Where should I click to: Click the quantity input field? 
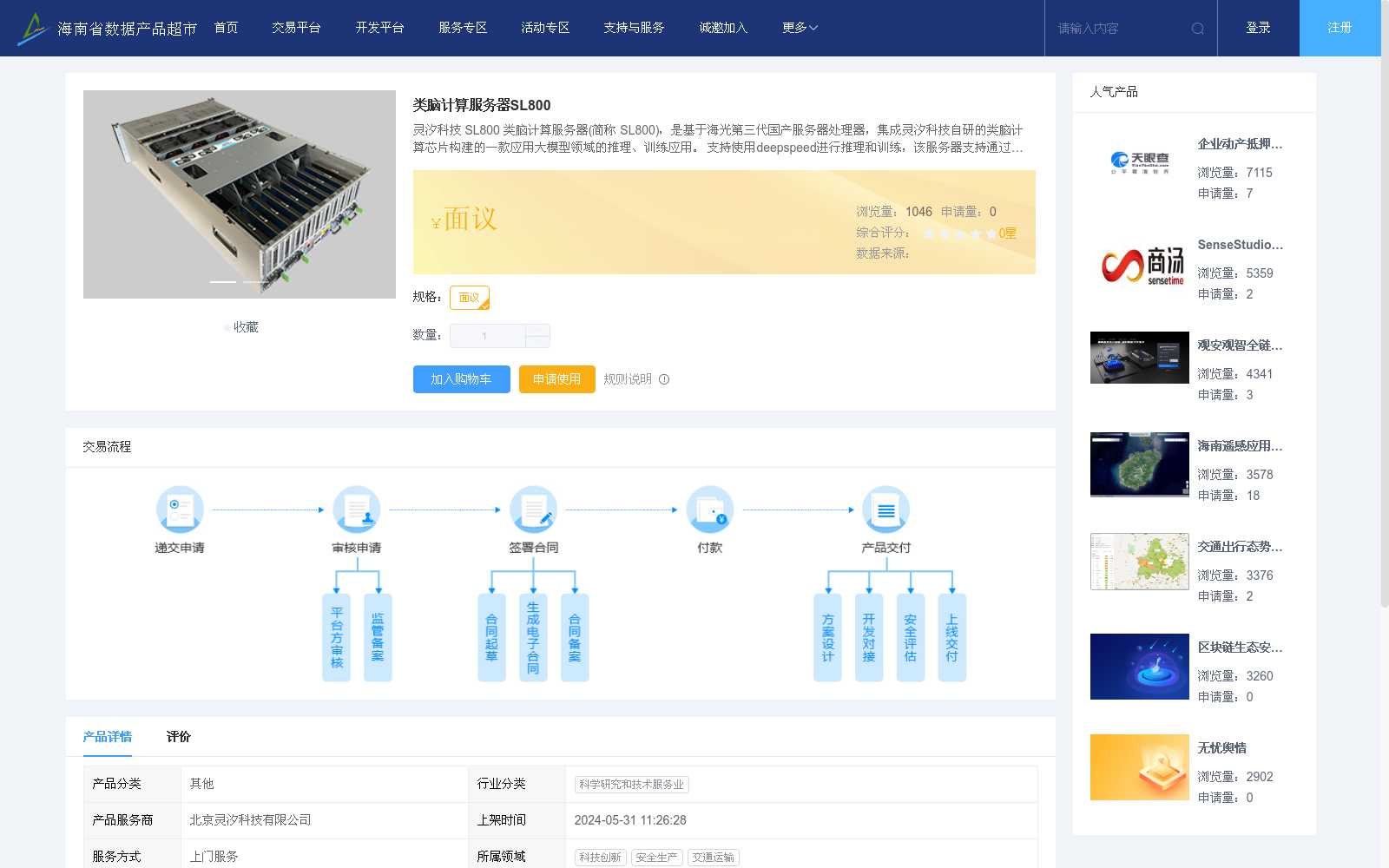[x=488, y=336]
